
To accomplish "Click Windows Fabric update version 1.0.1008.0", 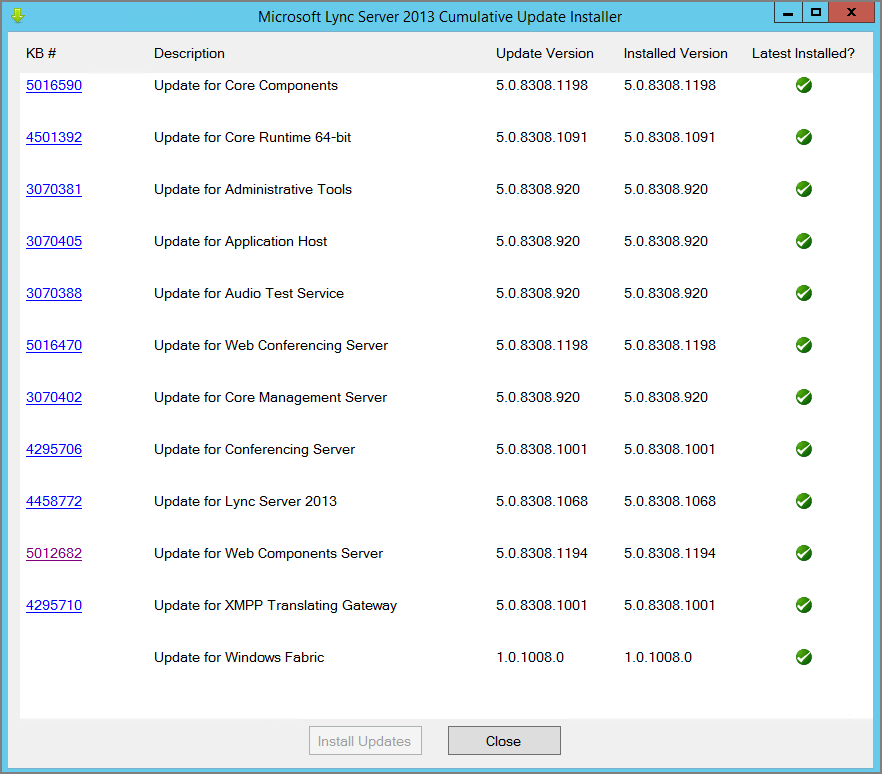I will tap(530, 658).
